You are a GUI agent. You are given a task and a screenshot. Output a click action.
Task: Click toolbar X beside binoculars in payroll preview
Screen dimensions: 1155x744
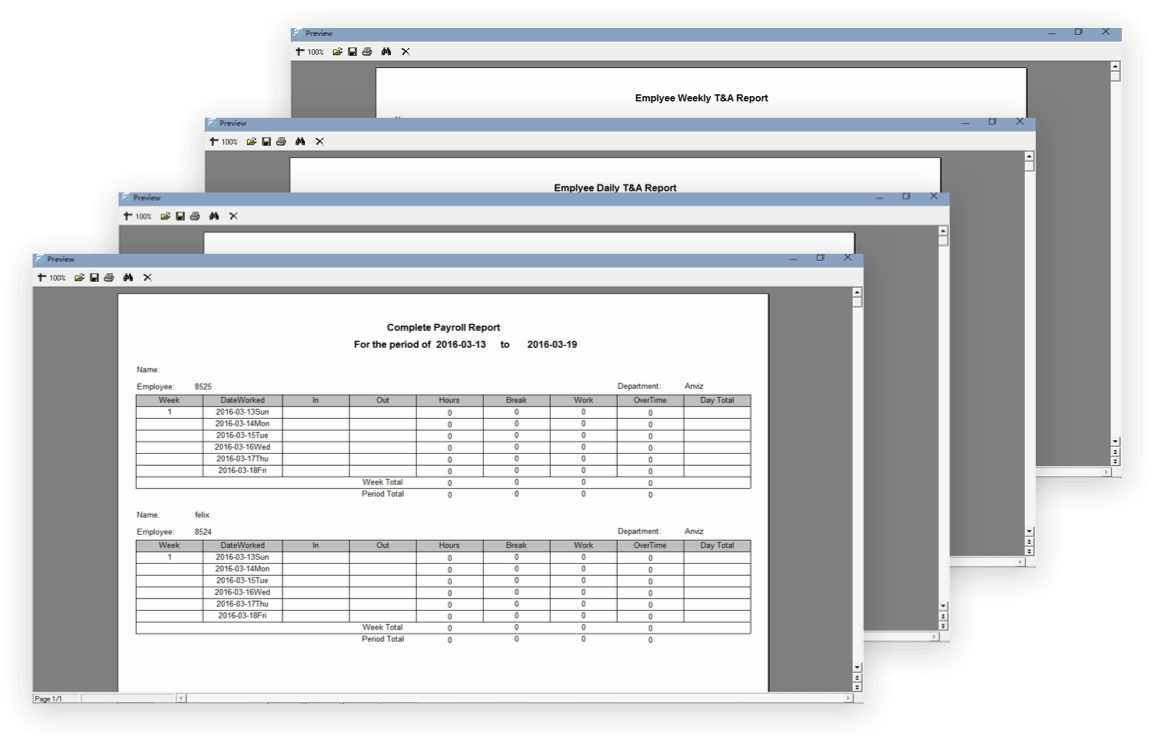click(147, 278)
